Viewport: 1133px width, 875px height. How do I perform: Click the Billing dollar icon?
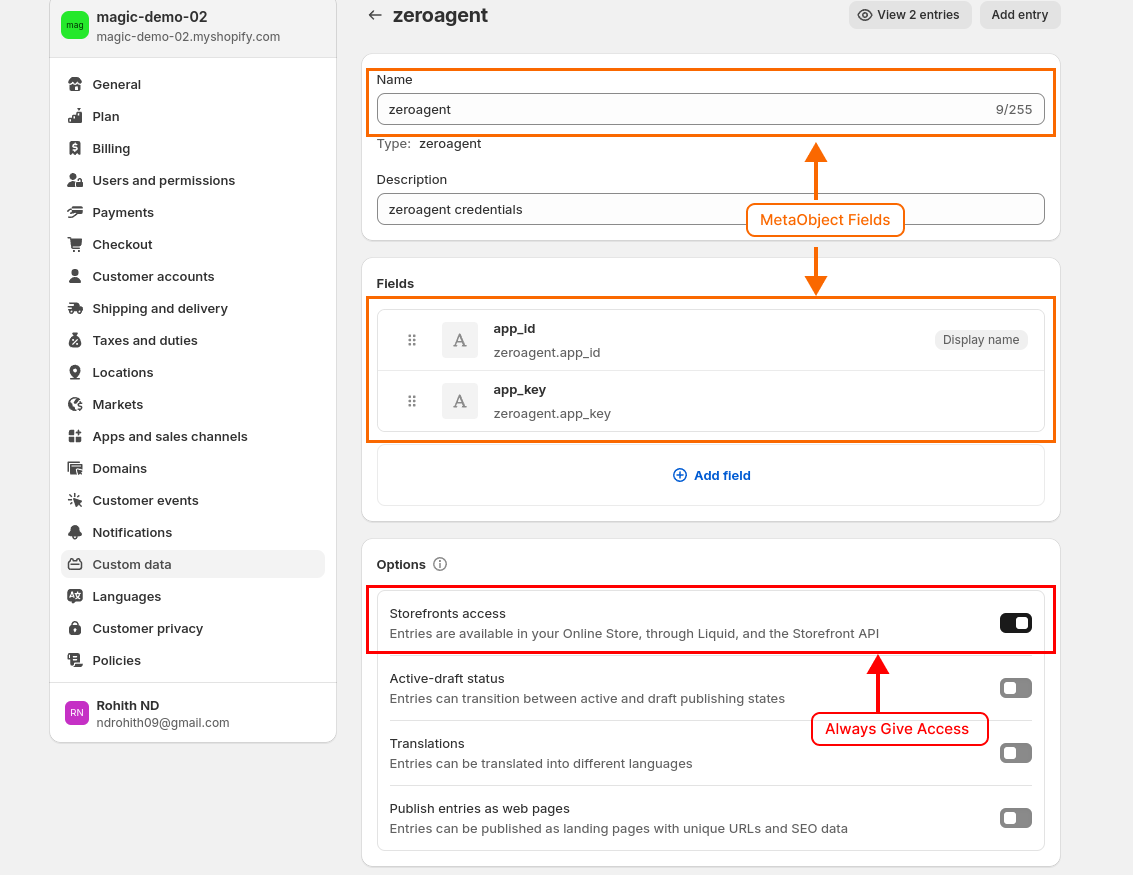(75, 148)
